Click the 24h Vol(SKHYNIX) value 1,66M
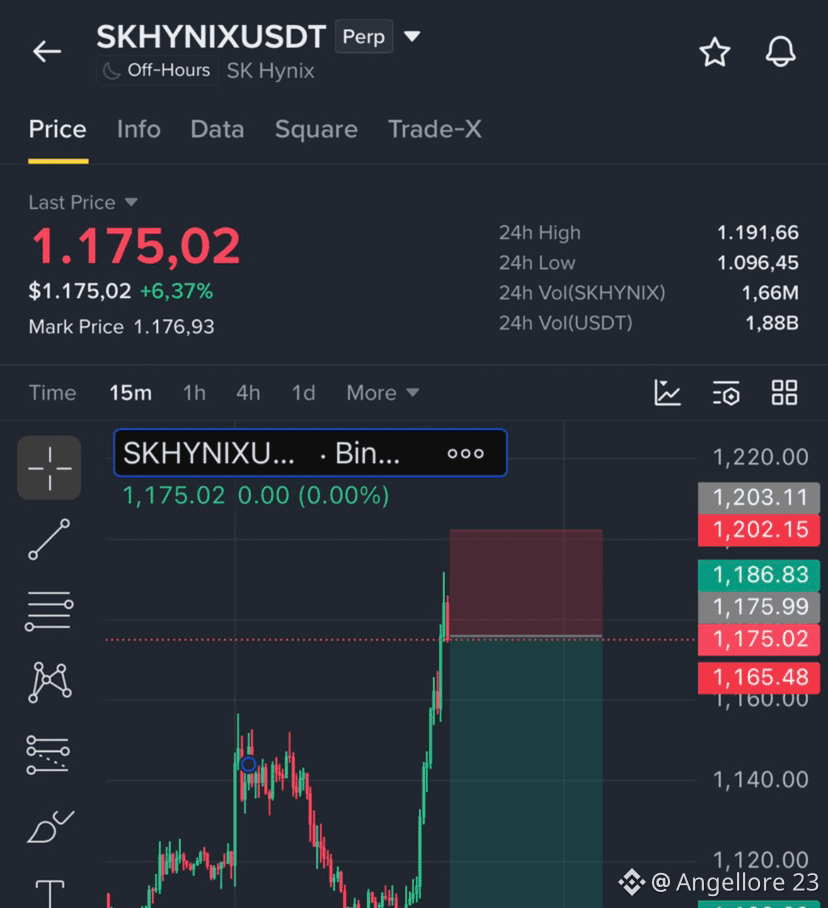The image size is (828, 908). [x=770, y=293]
